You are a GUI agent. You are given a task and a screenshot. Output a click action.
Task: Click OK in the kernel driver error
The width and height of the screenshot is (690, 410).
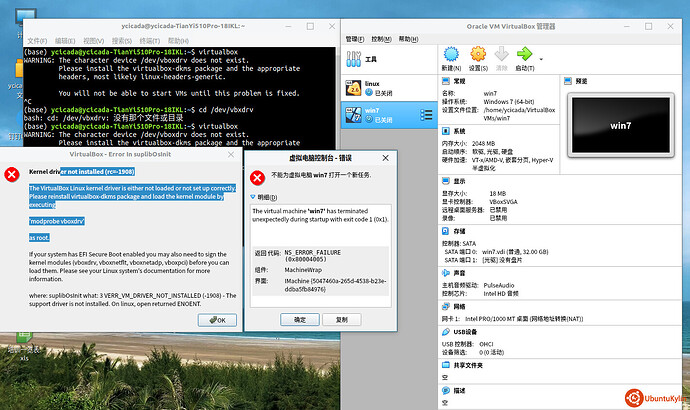tap(219, 319)
